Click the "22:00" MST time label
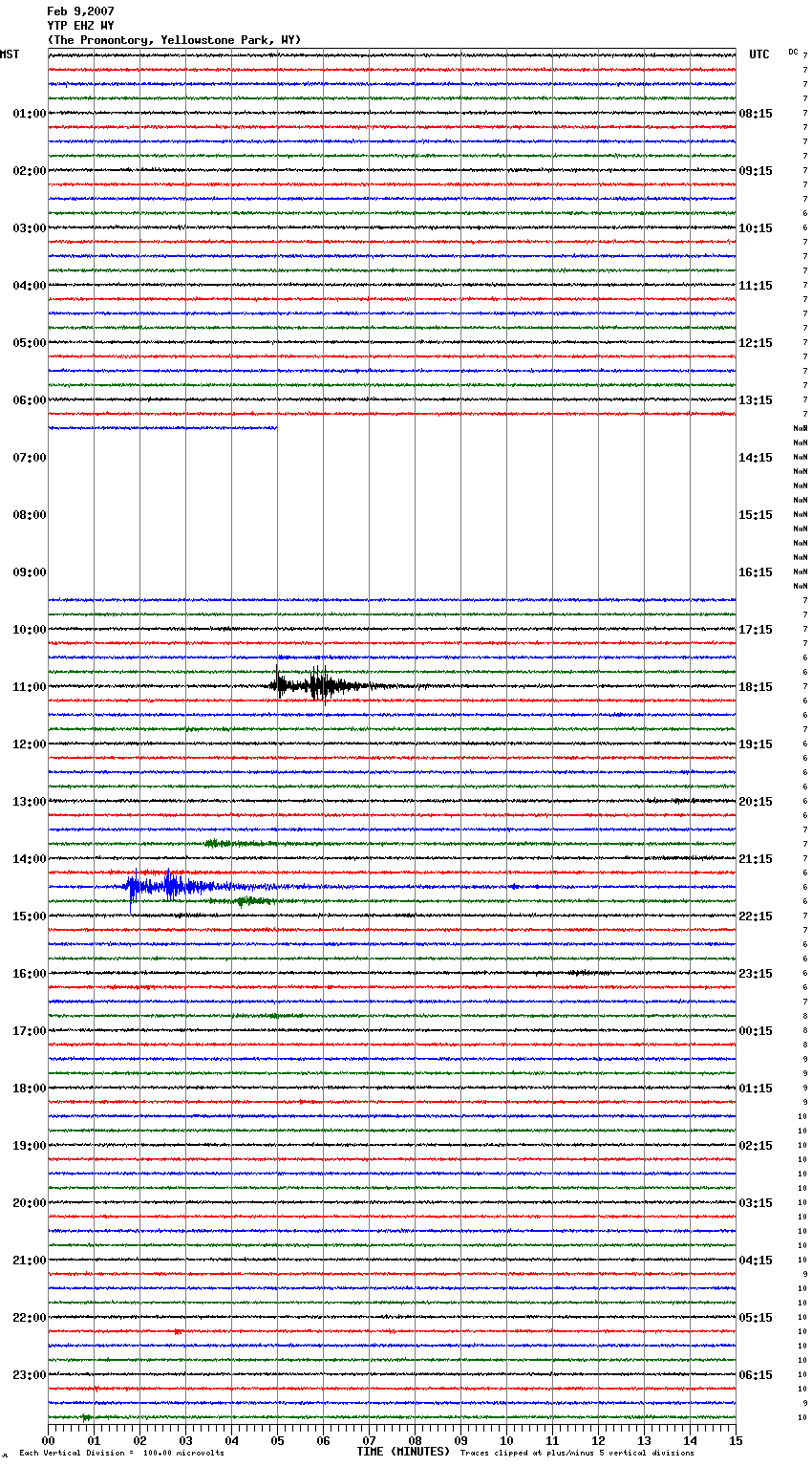This screenshot has width=812, height=1466. (x=30, y=1318)
